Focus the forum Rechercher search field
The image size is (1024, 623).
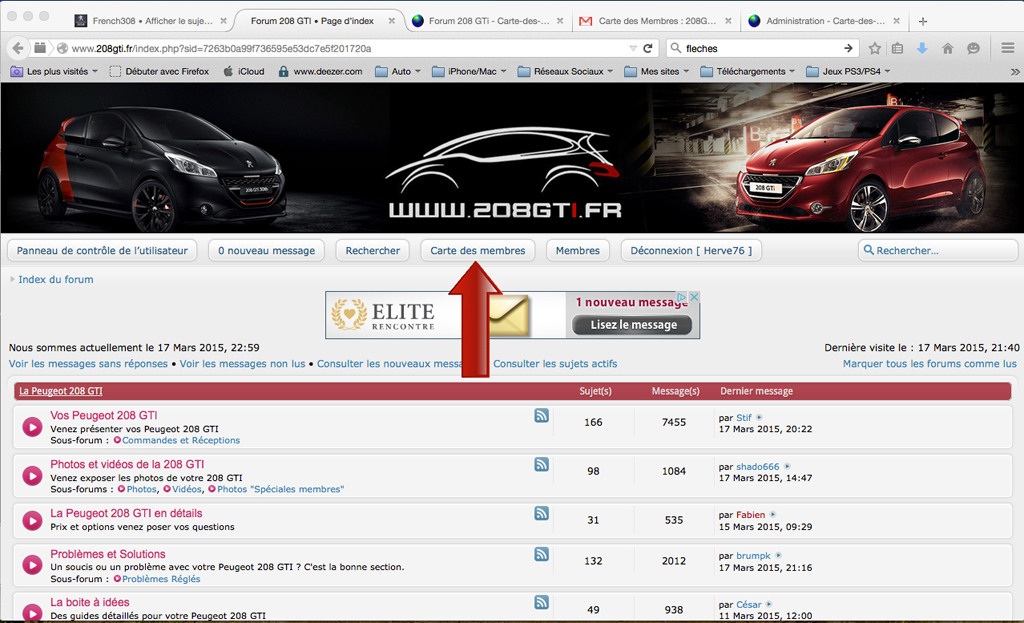click(x=938, y=251)
